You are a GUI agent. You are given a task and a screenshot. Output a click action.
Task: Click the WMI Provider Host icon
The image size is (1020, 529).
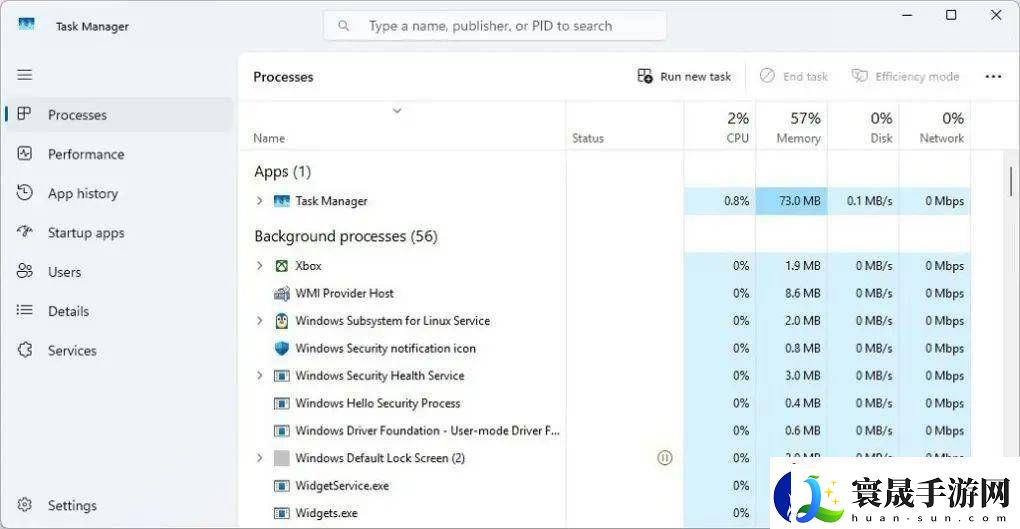[282, 293]
